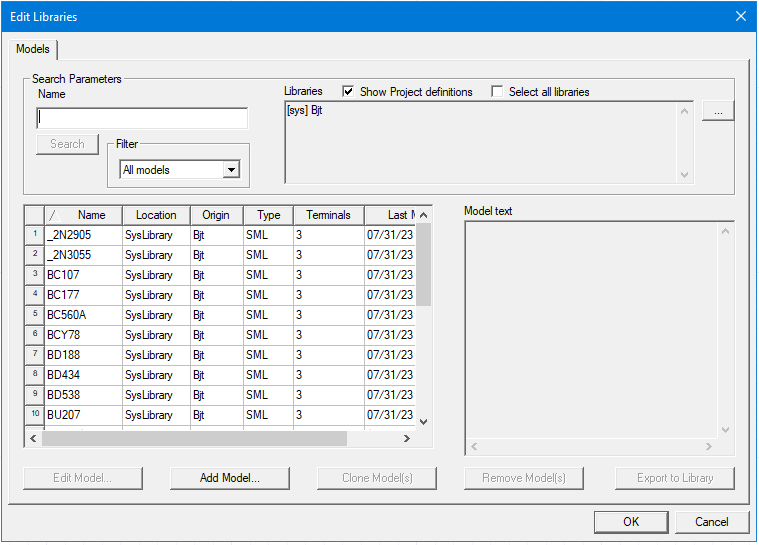Click sort arrow in Name column header
This screenshot has height=545, width=759.
[x=55, y=215]
